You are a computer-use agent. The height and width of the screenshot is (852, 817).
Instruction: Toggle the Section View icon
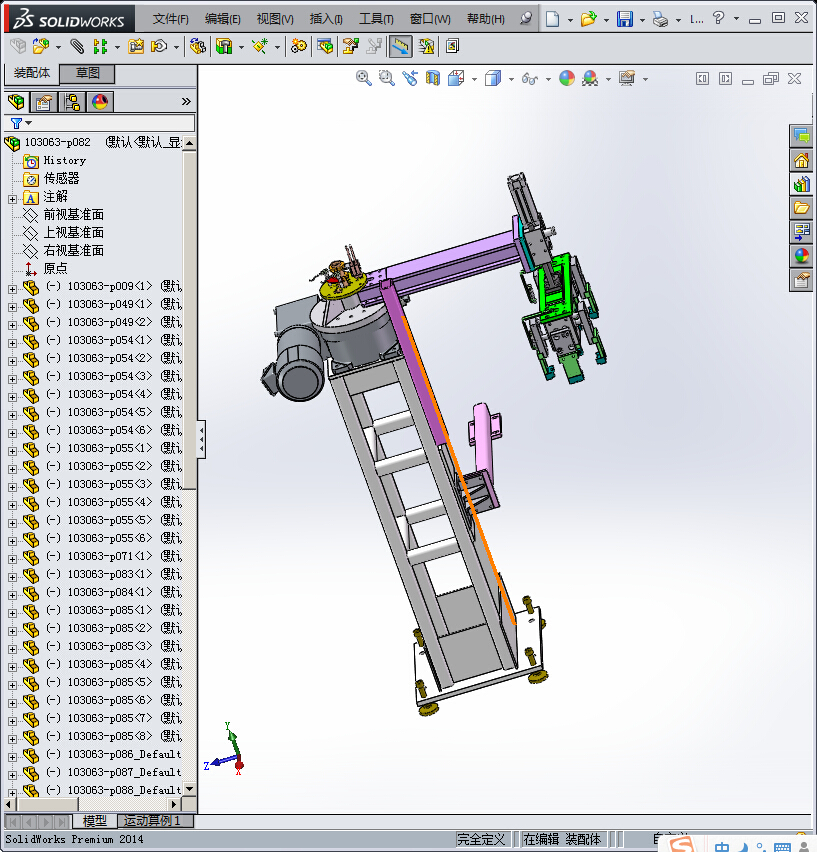432,78
